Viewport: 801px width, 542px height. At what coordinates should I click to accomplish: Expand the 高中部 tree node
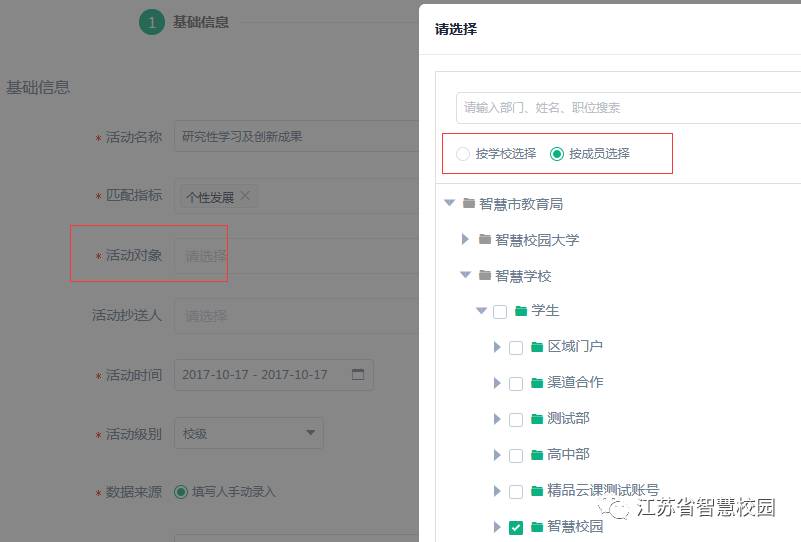[x=497, y=455]
